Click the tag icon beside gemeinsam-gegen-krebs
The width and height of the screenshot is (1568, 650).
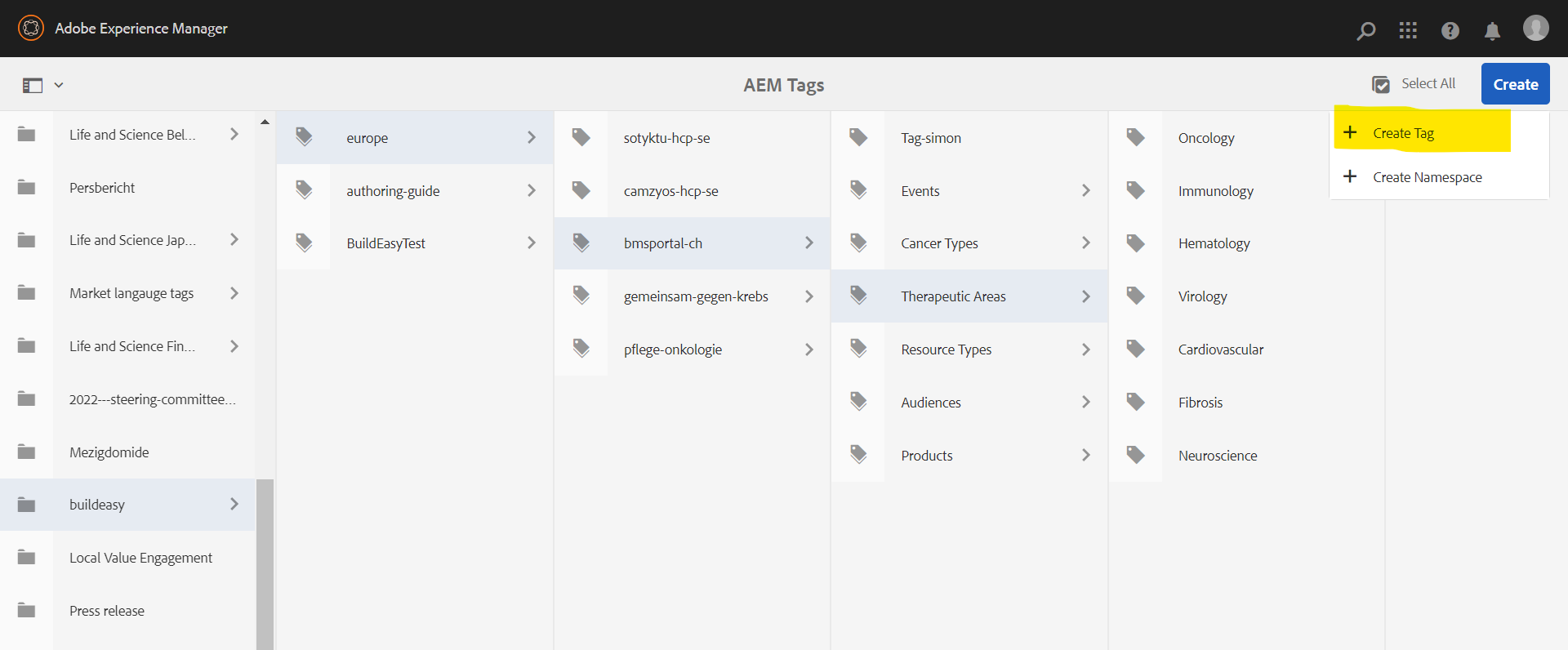point(581,295)
